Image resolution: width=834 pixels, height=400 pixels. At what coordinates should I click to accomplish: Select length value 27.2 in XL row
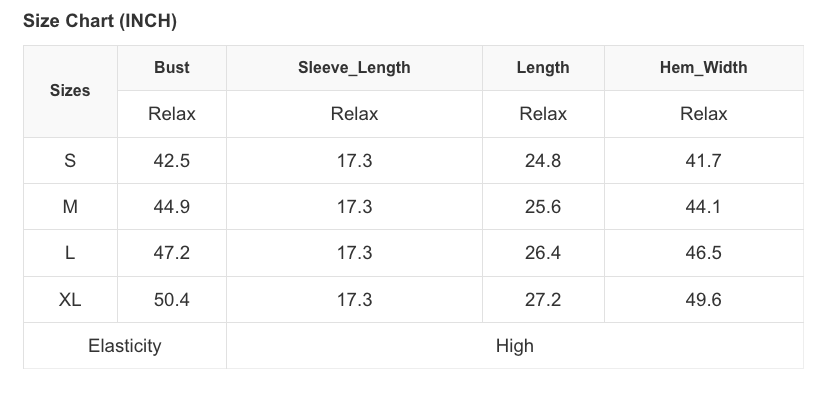coord(543,300)
